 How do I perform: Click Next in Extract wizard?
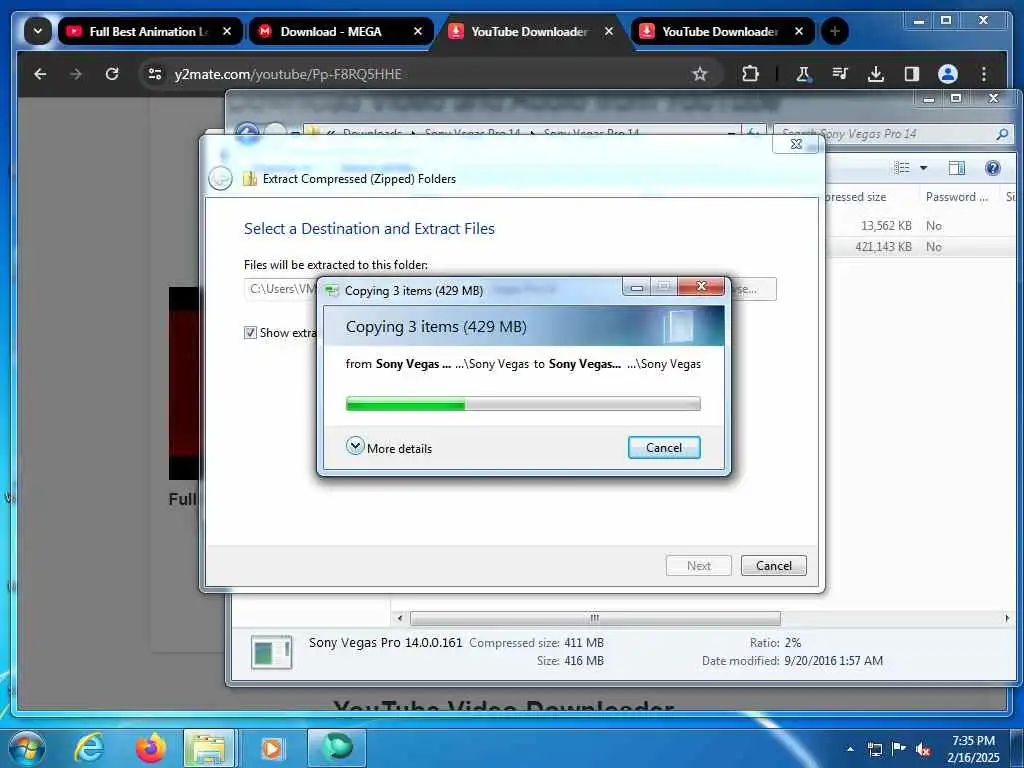point(698,566)
